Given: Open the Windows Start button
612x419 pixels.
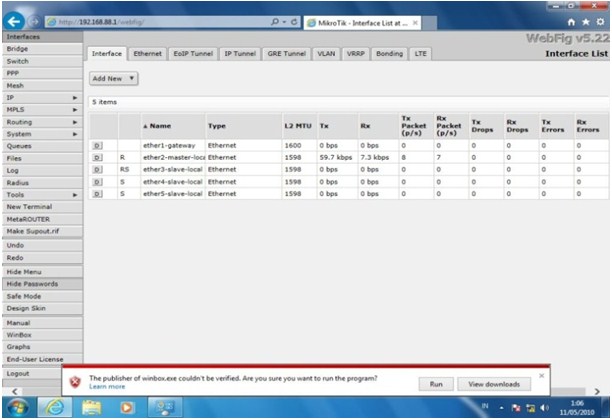Looking at the screenshot, I should 18,408.
